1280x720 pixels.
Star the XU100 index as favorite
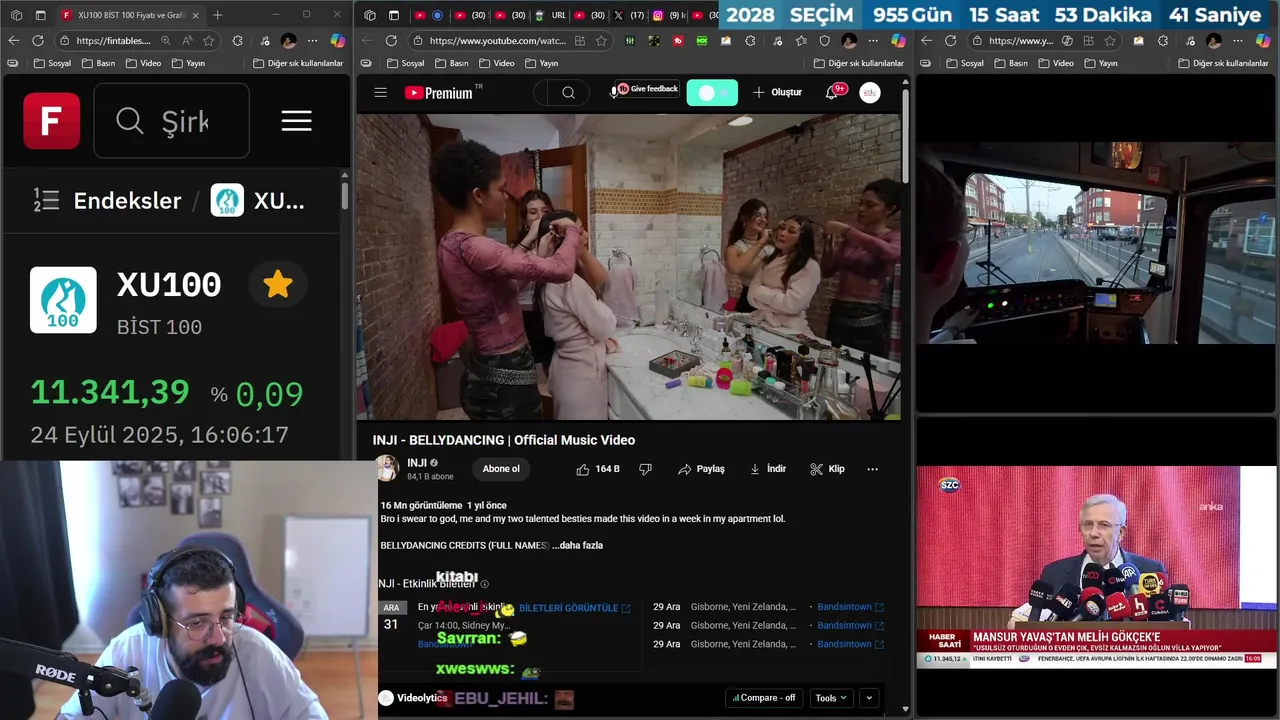coord(277,285)
